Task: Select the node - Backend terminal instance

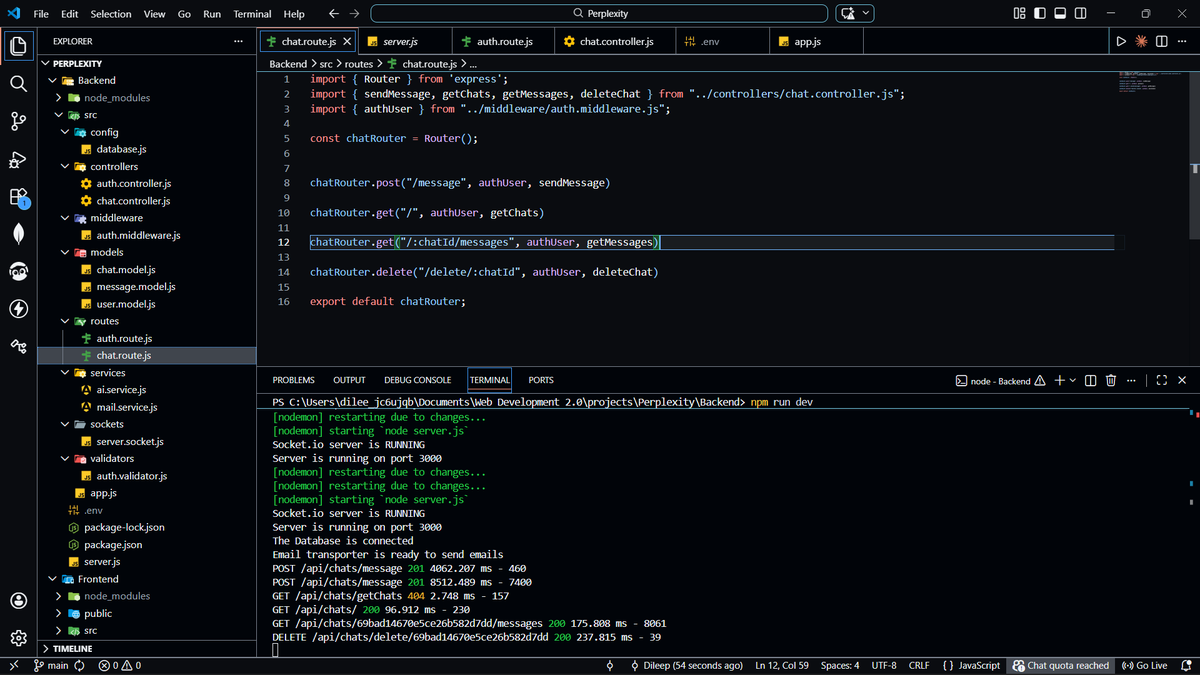Action: tap(1001, 380)
